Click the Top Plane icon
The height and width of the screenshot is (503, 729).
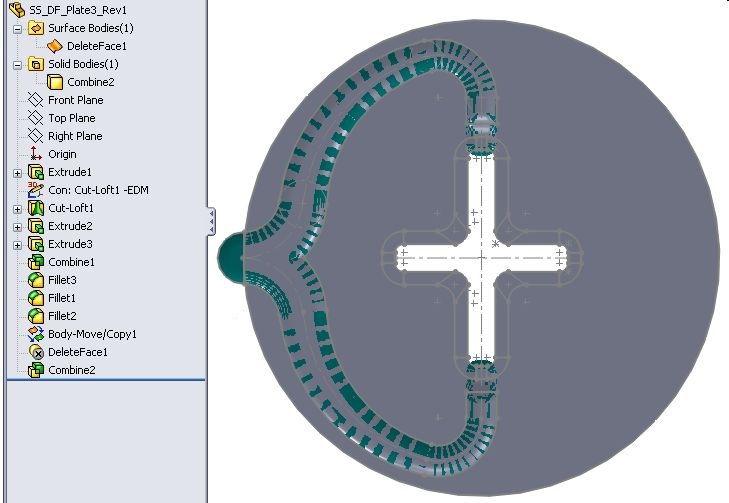click(x=36, y=118)
